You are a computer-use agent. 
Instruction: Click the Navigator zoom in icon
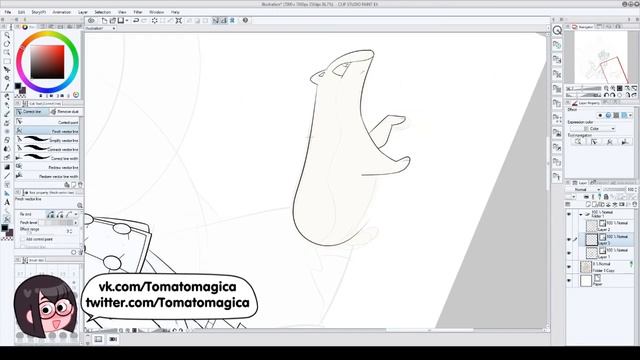click(613, 89)
